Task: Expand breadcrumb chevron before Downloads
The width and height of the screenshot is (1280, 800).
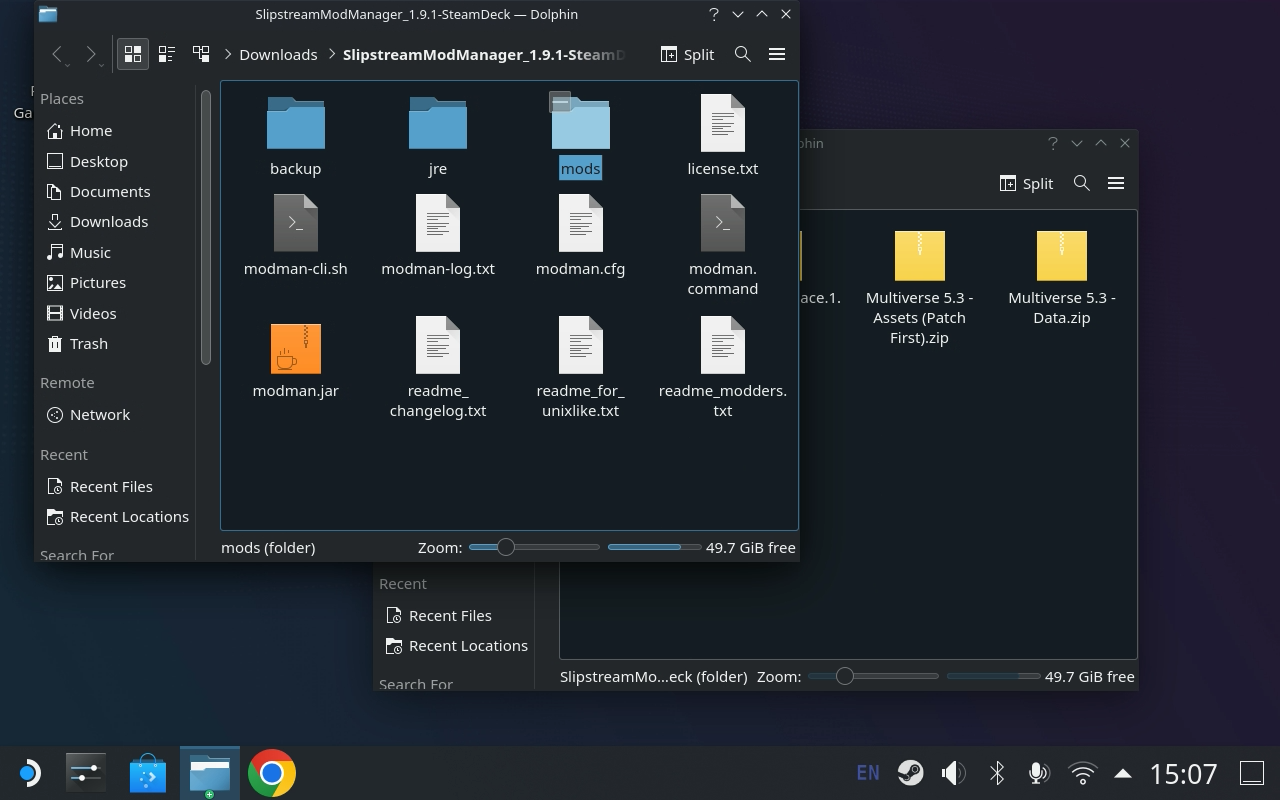Action: tap(229, 54)
